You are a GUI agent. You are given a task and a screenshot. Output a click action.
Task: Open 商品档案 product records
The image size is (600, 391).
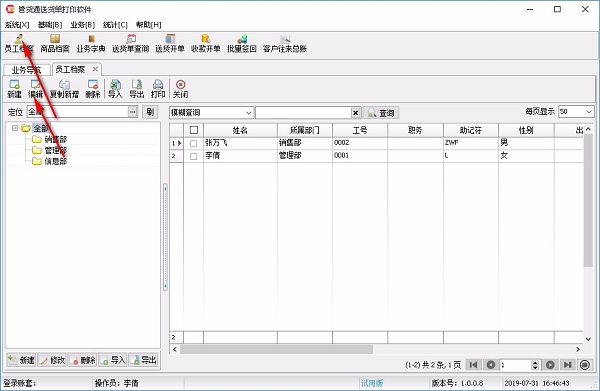tap(55, 43)
